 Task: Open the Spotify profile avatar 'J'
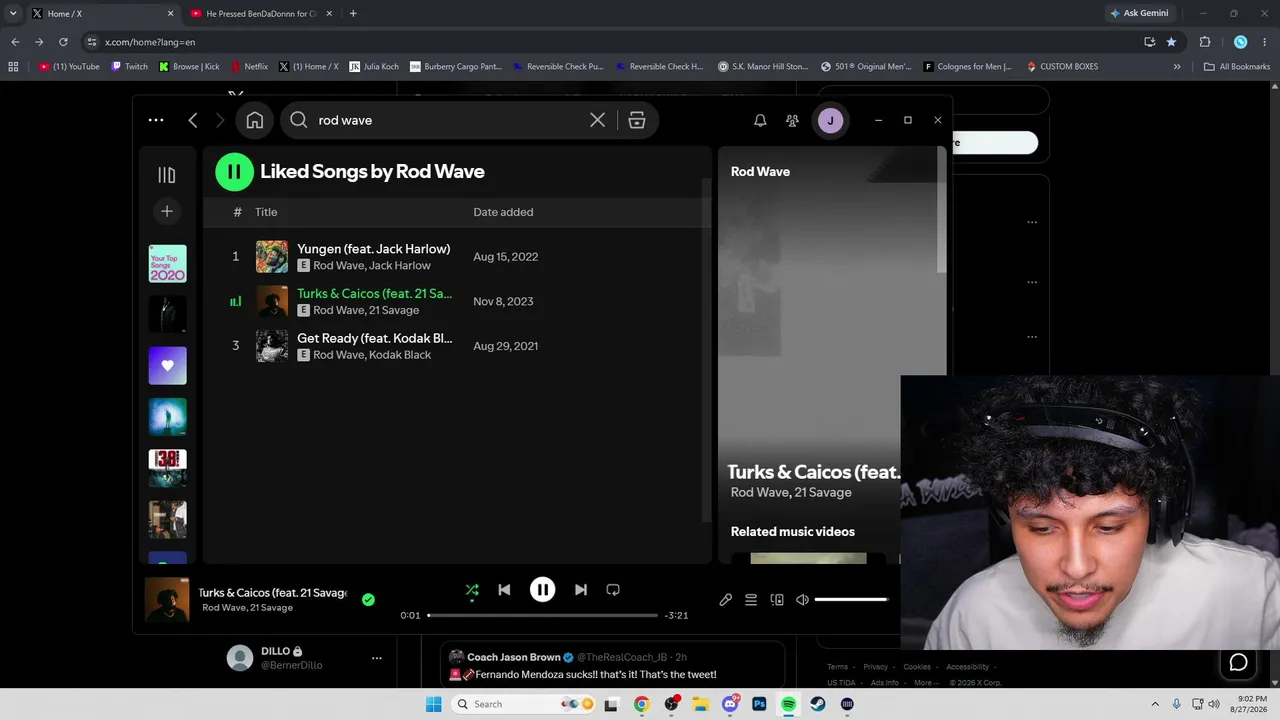pos(830,120)
